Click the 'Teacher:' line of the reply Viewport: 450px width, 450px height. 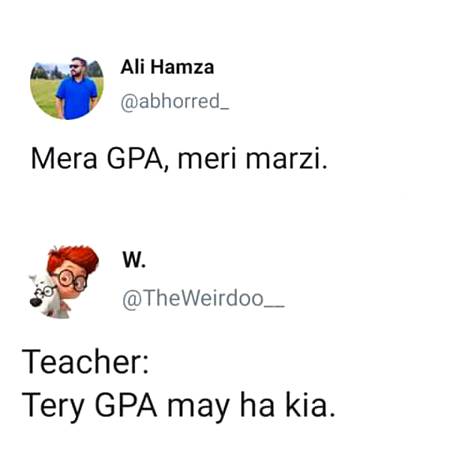85,362
